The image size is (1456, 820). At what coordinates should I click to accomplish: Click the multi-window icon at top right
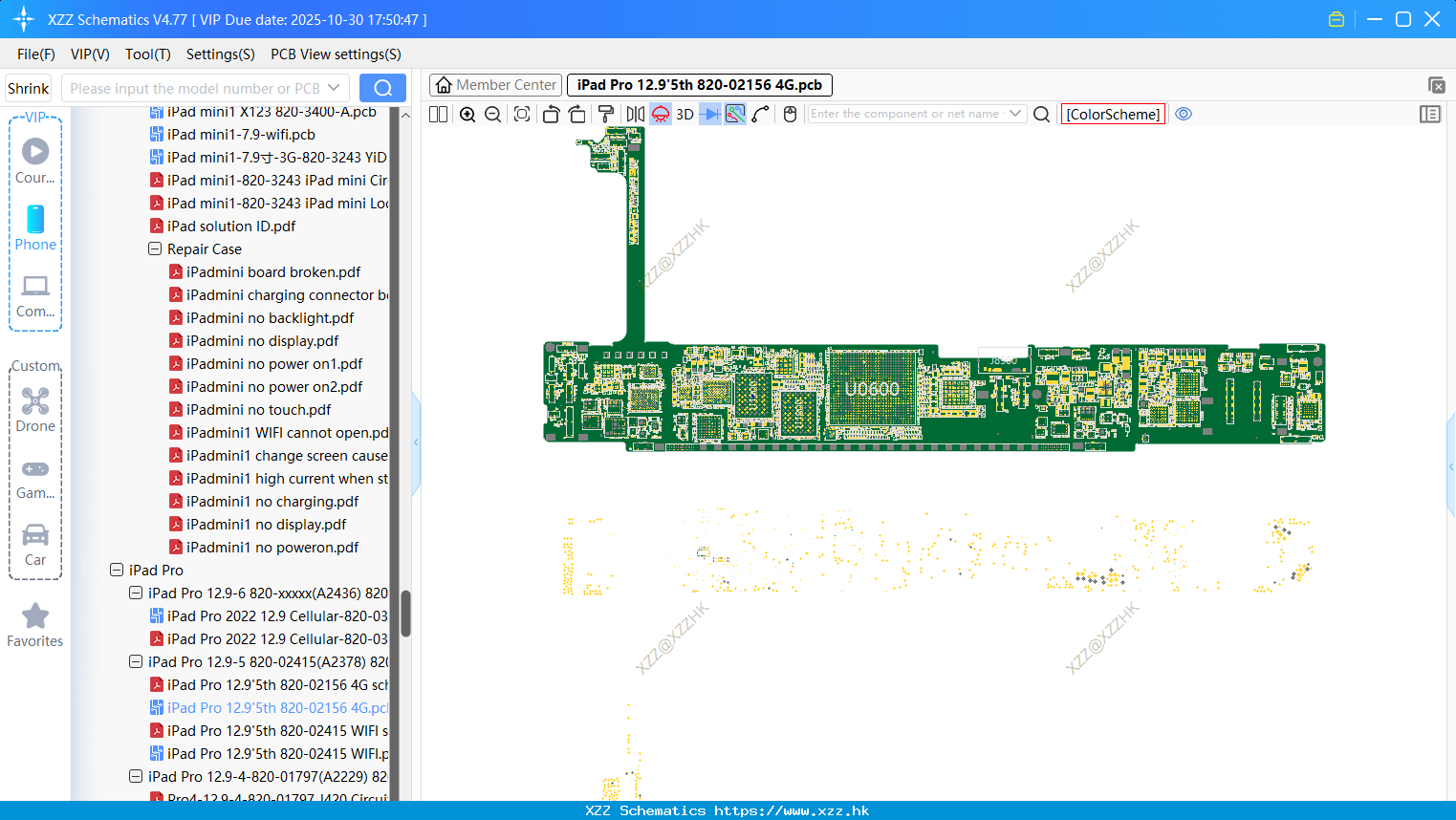[x=1436, y=85]
